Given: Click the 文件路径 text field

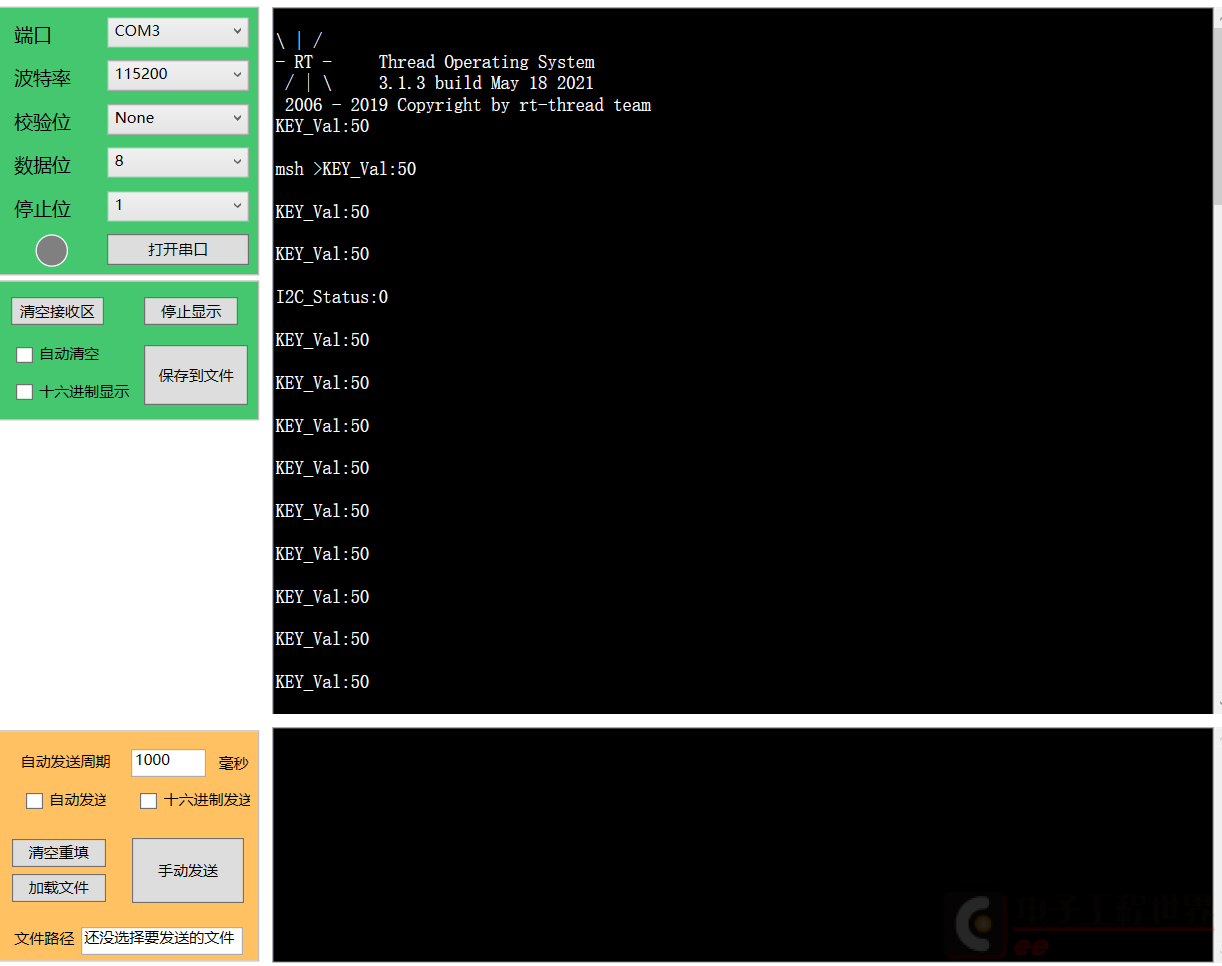Looking at the screenshot, I should tap(162, 940).
